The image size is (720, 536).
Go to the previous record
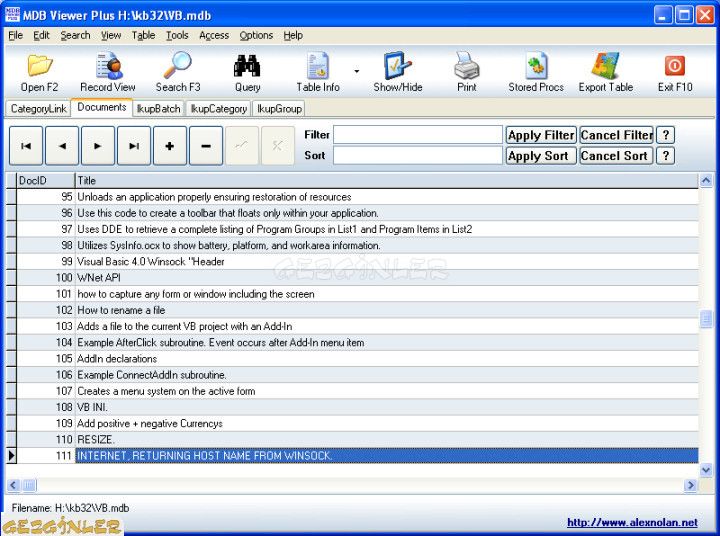[x=62, y=146]
